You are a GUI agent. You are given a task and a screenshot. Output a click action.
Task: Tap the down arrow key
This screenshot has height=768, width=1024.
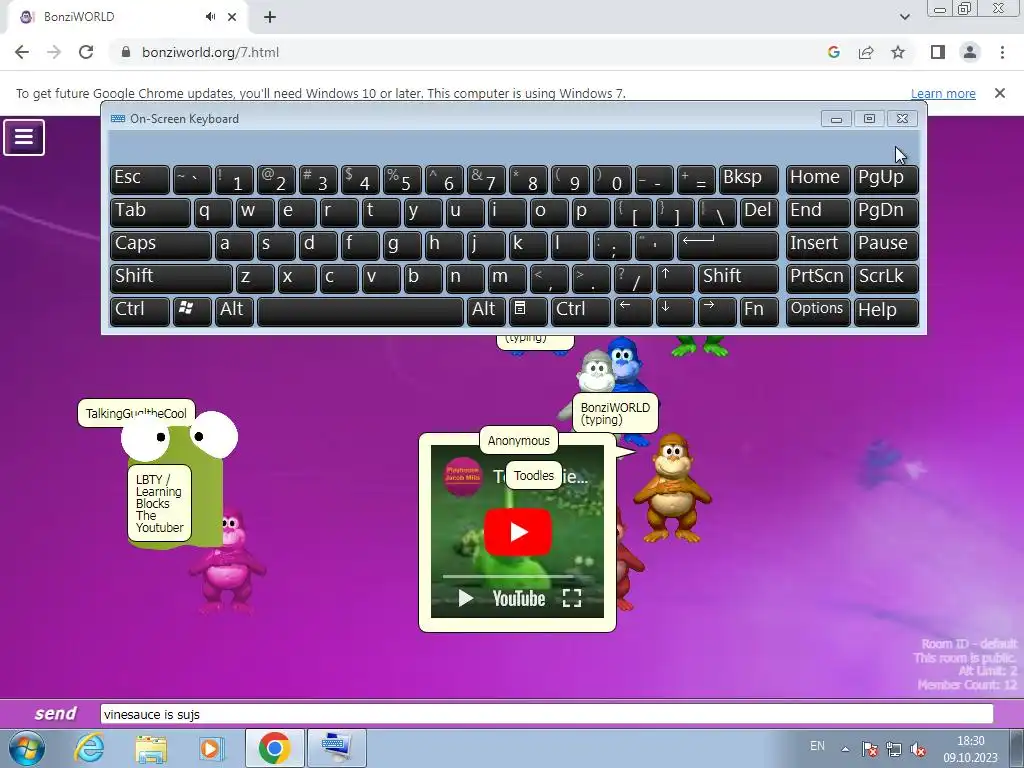675,310
